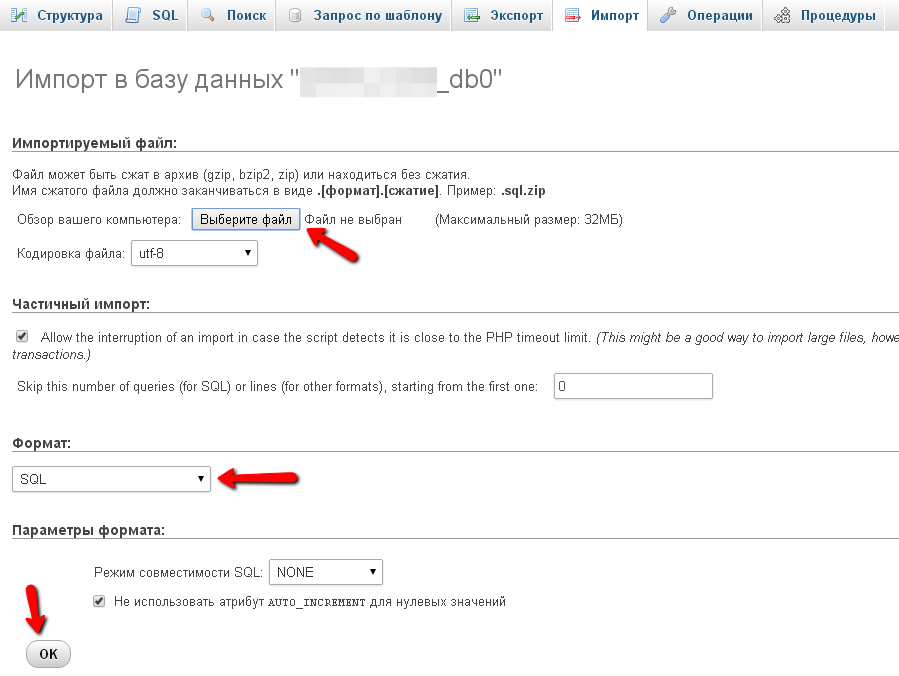Click the magnifier icon beside Поиск
The image size is (899, 676).
pos(208,15)
